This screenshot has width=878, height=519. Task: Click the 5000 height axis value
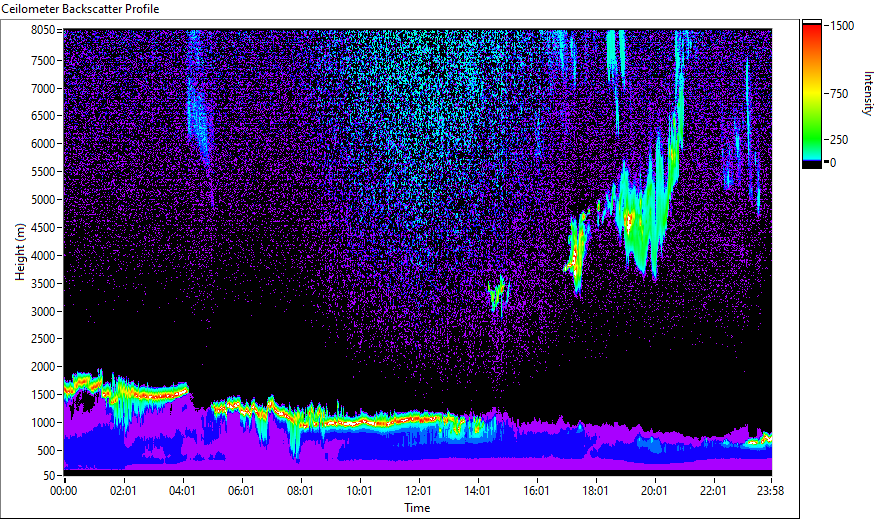[x=43, y=200]
